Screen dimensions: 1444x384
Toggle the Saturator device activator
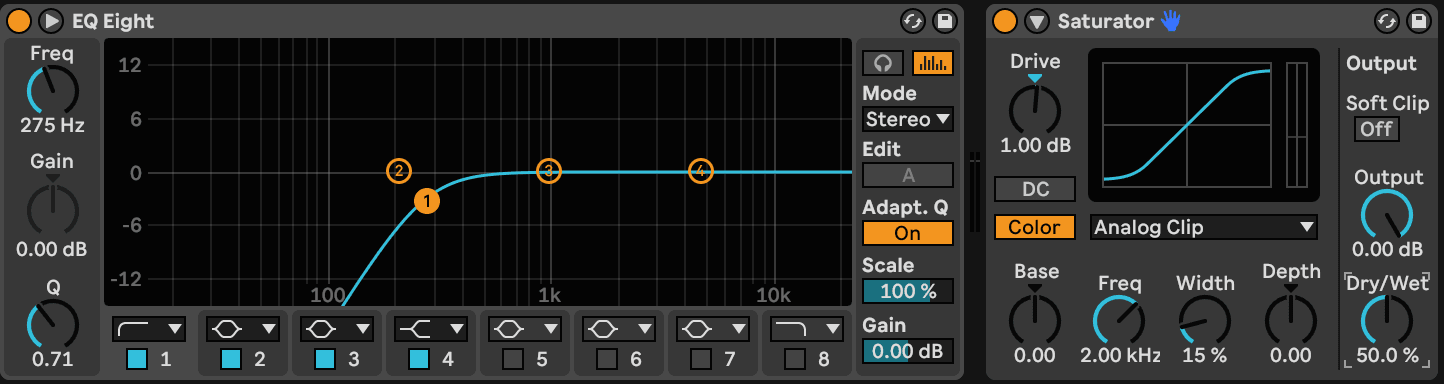1005,20
